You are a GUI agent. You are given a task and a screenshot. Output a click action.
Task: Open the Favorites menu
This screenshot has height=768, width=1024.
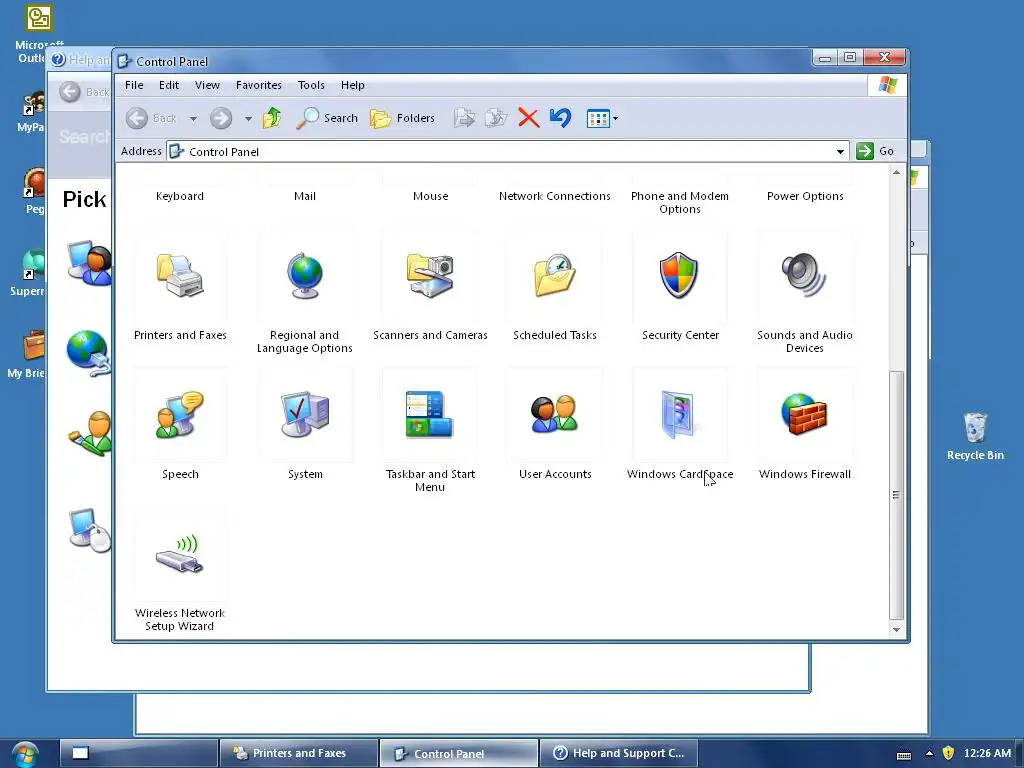259,85
